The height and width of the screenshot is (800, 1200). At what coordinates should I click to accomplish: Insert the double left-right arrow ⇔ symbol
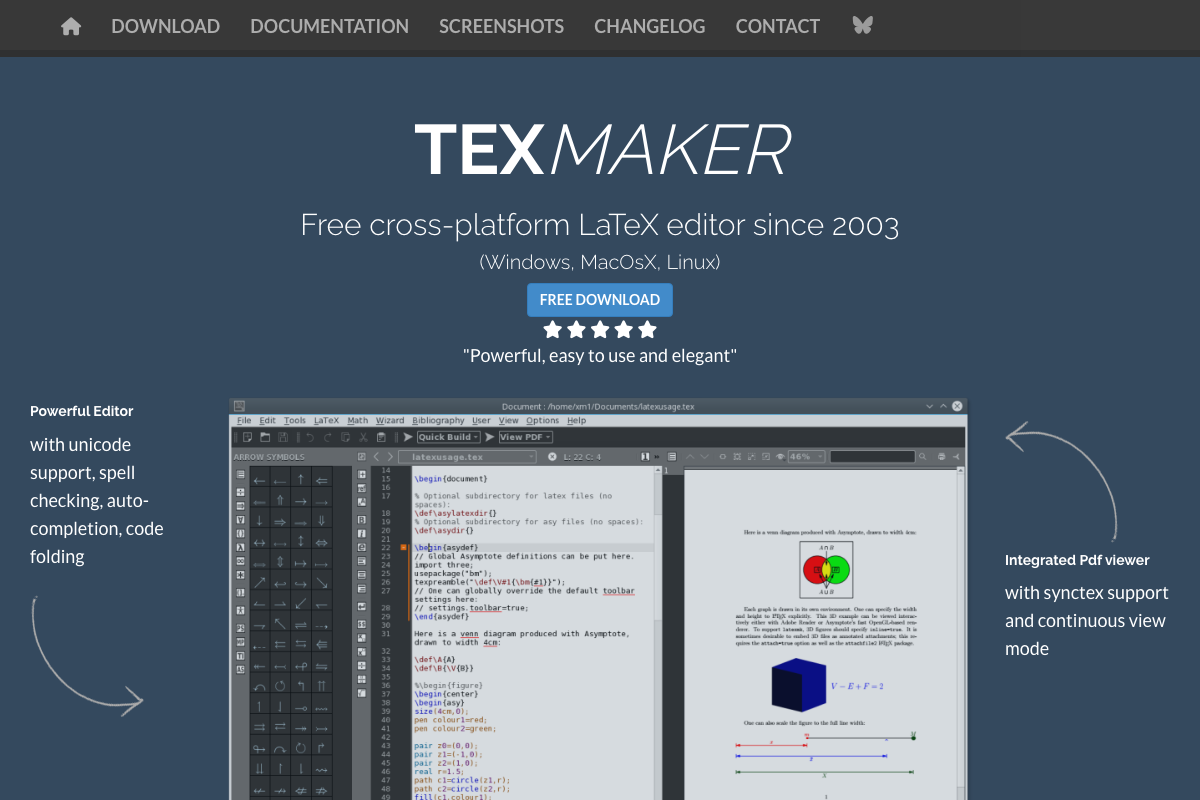322,543
